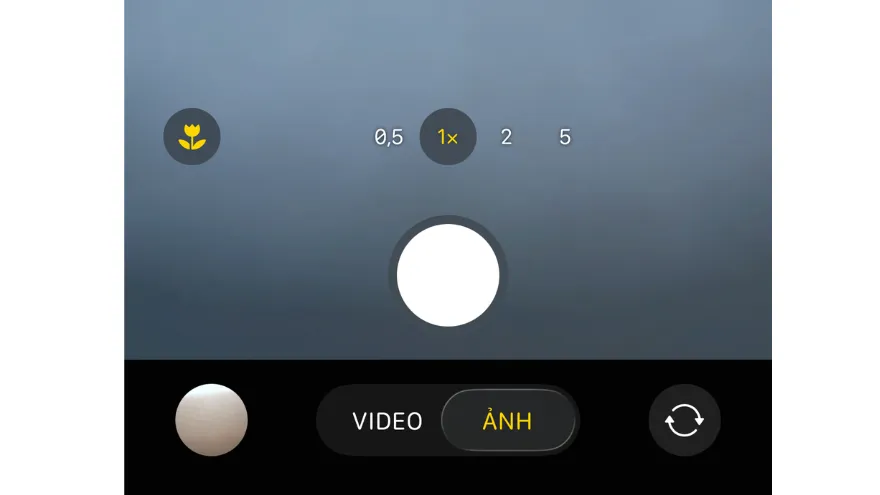880x495 pixels.
Task: Tap the VIDEO label in mode switcher
Action: 387,421
